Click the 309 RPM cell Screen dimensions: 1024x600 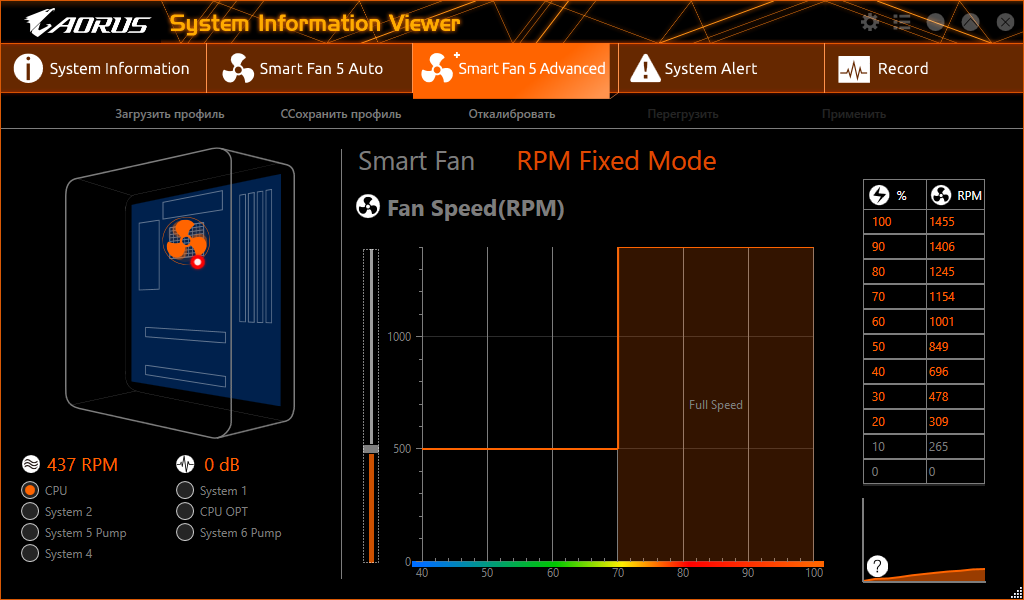tap(955, 422)
